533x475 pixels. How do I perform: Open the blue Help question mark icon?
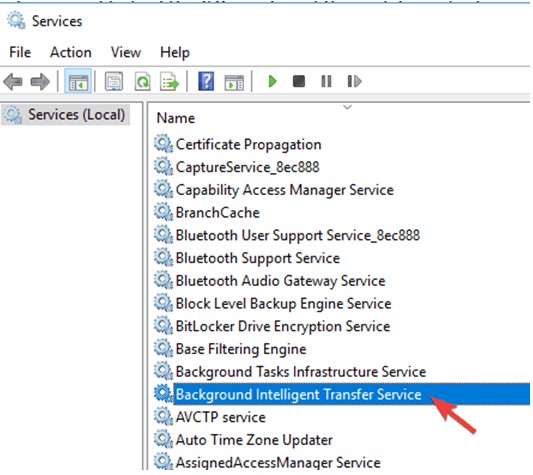click(x=206, y=81)
